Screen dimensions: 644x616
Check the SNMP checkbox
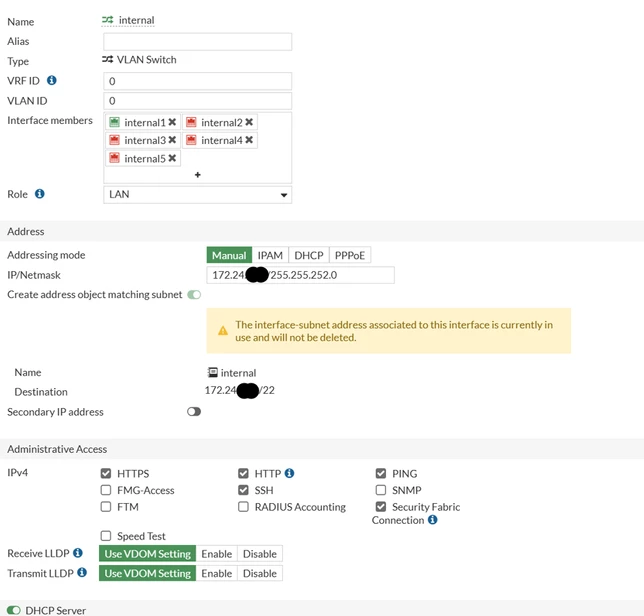[381, 490]
